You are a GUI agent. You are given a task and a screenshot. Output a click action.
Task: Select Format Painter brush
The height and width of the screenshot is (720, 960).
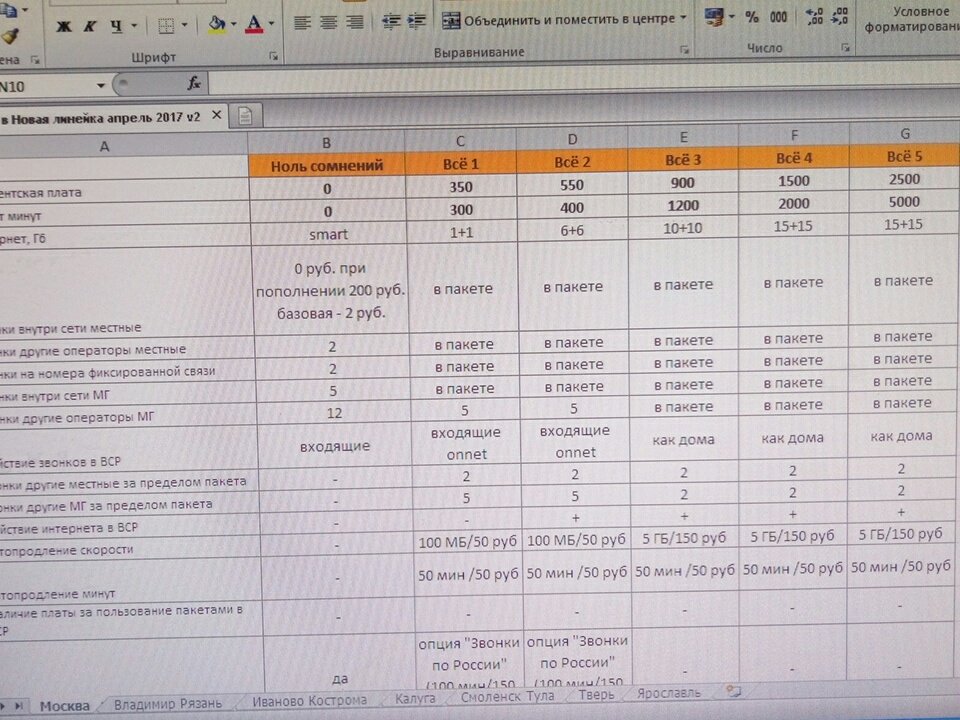9,37
